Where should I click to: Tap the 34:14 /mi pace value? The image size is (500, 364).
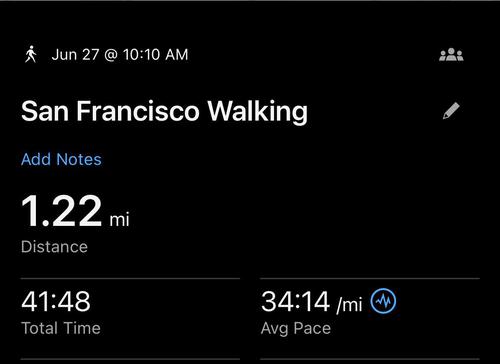312,302
